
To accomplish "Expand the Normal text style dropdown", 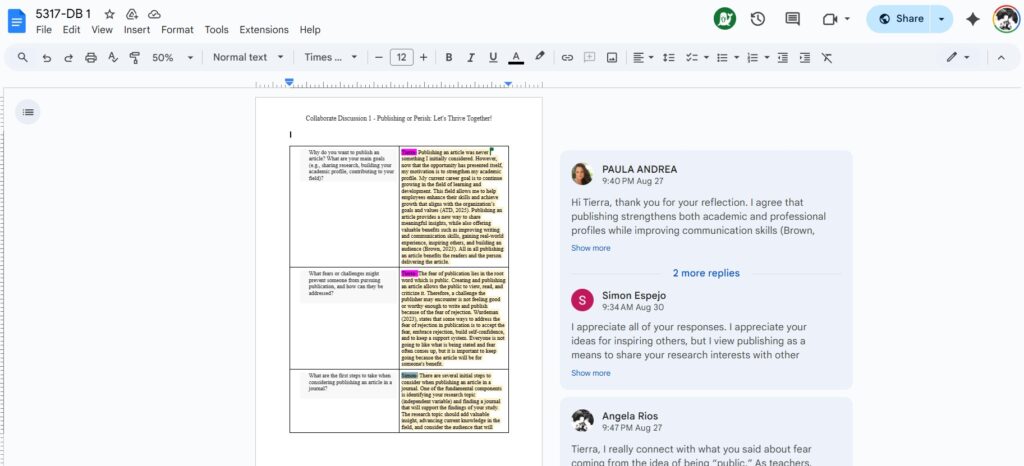I will coord(248,58).
